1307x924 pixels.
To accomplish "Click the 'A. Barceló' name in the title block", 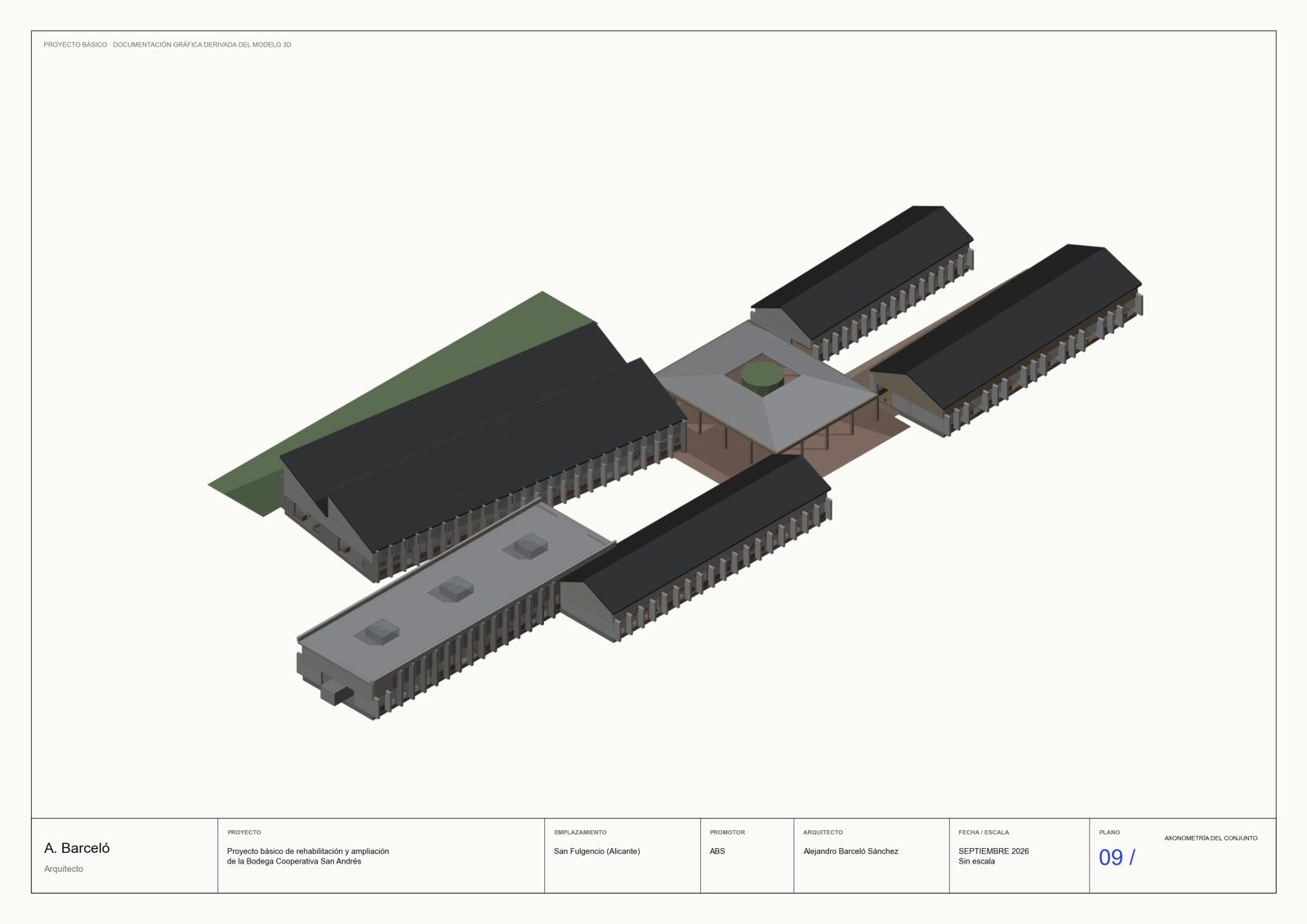I will [x=77, y=848].
